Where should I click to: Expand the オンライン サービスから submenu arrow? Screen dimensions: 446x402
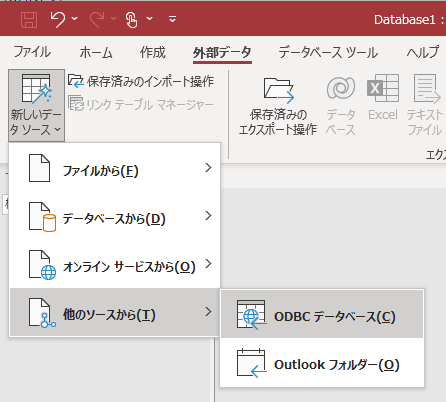pos(208,264)
